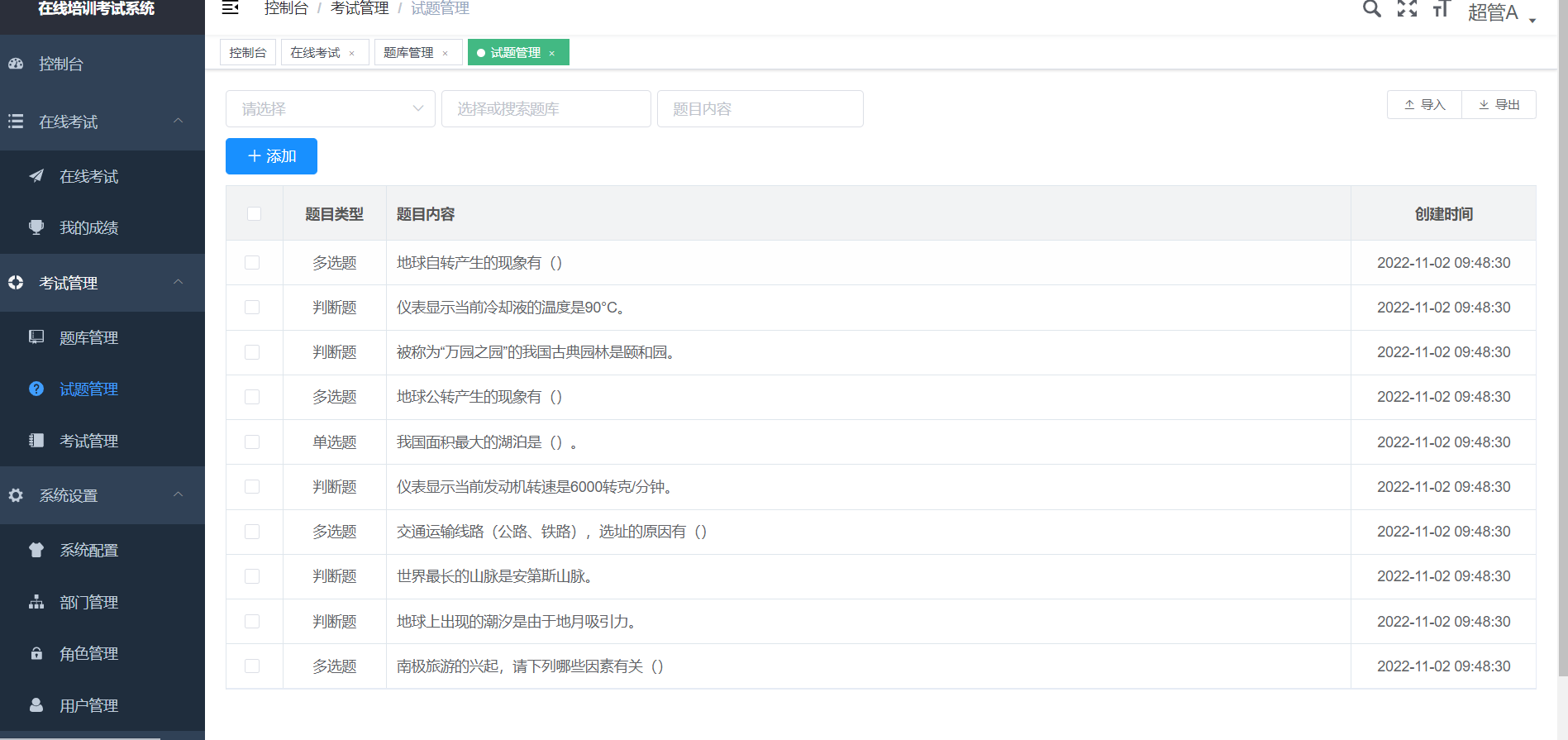The image size is (1568, 740).
Task: Check the row 地球自转产生的现象有
Action: 252,262
